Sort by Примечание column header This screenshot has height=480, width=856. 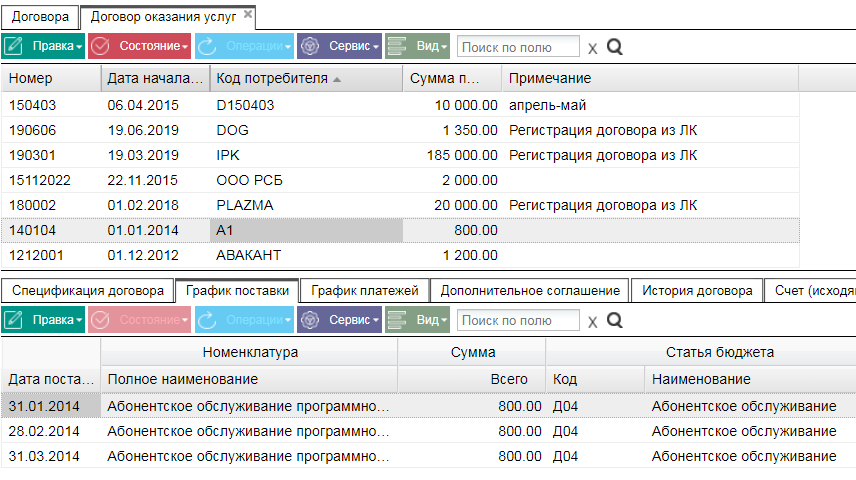click(x=650, y=78)
